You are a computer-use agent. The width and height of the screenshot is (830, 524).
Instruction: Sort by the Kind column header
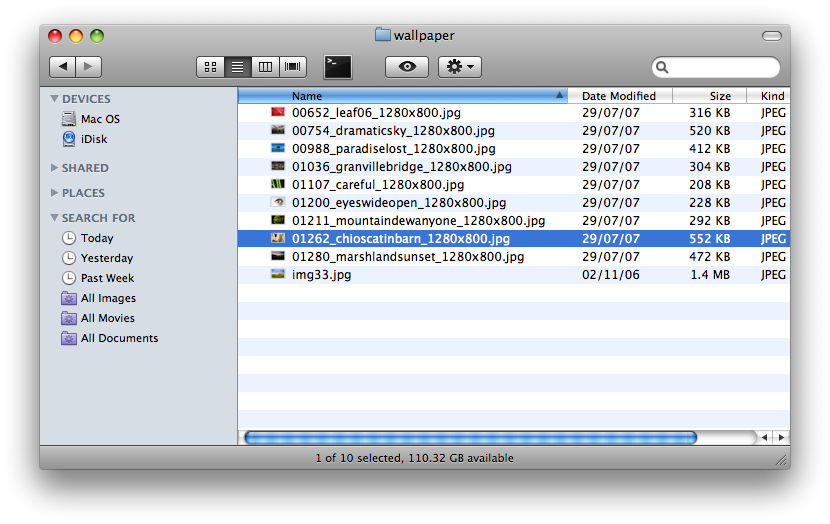[x=769, y=96]
